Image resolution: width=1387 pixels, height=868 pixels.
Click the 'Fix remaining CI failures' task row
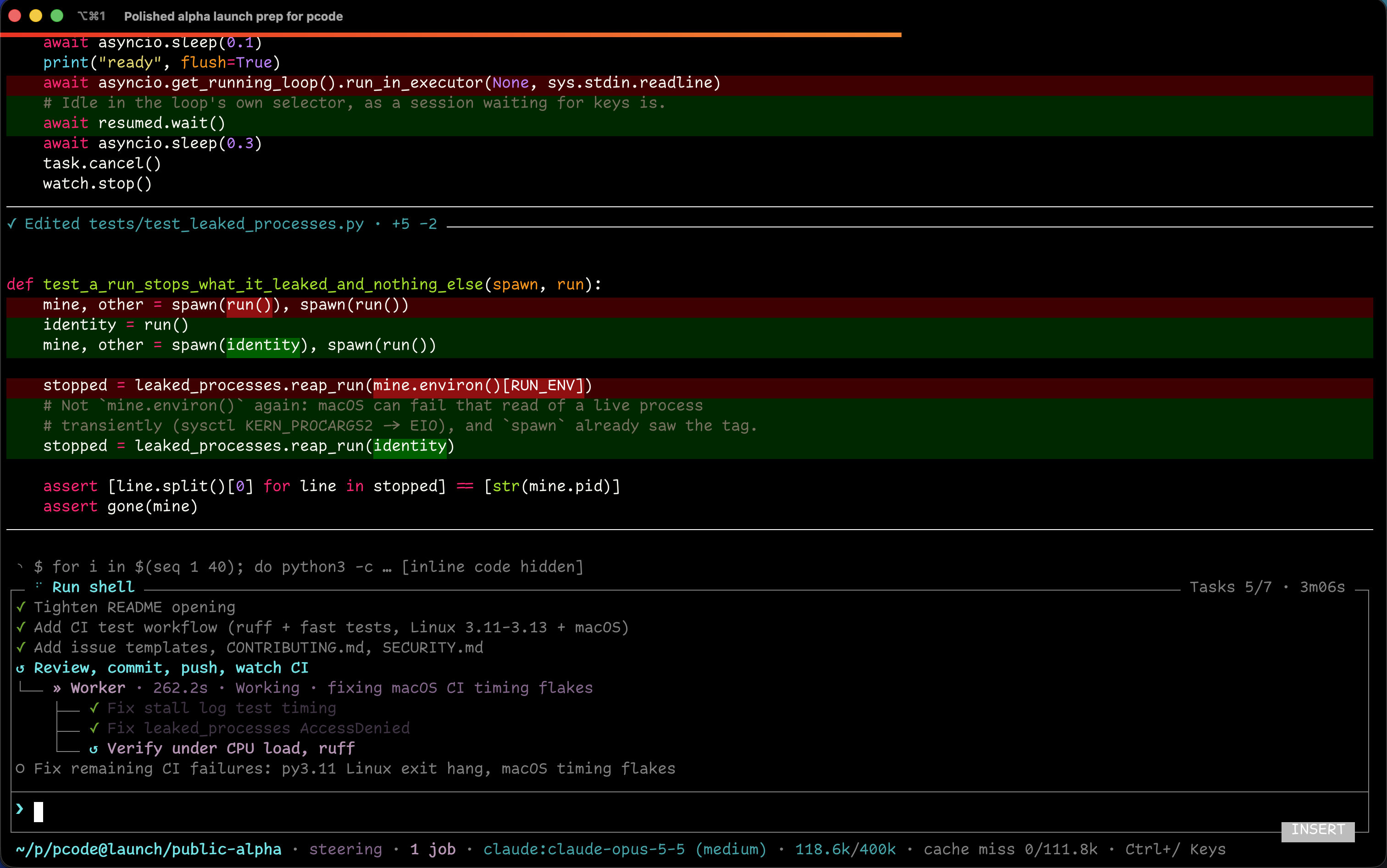(354, 768)
